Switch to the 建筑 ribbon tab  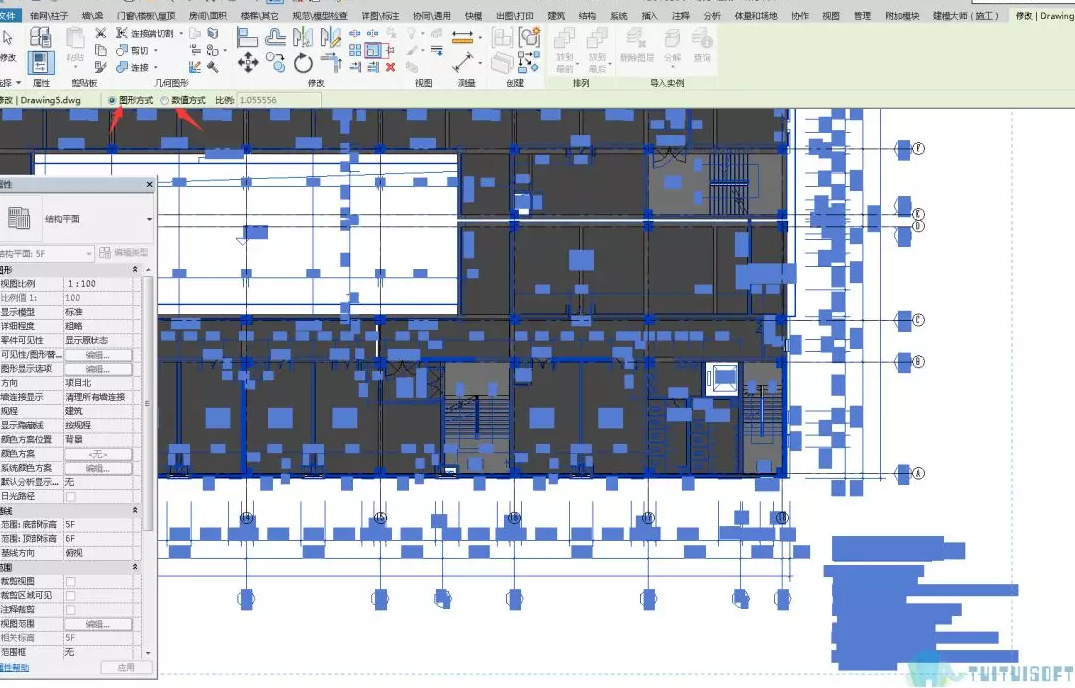tap(556, 15)
